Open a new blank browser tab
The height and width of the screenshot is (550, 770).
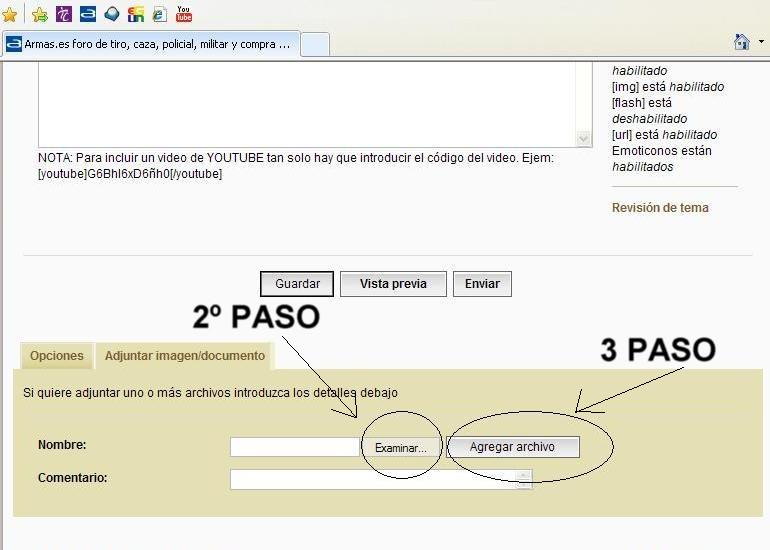coord(315,44)
